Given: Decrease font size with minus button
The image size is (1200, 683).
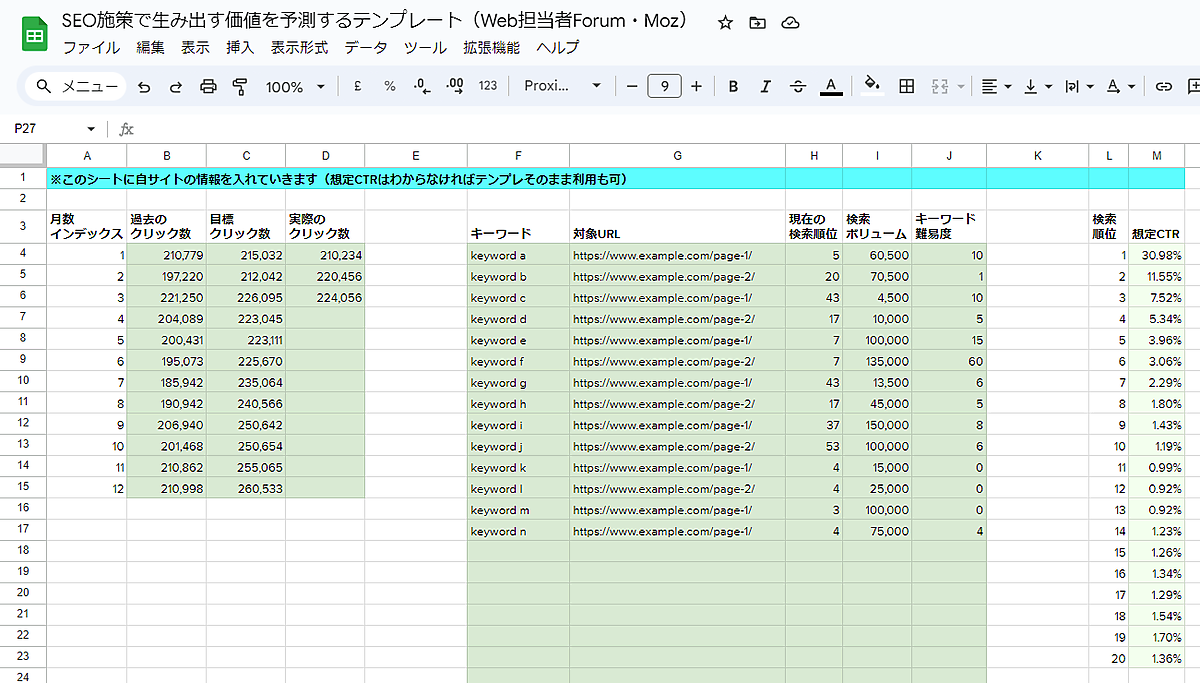Looking at the screenshot, I should 632,87.
